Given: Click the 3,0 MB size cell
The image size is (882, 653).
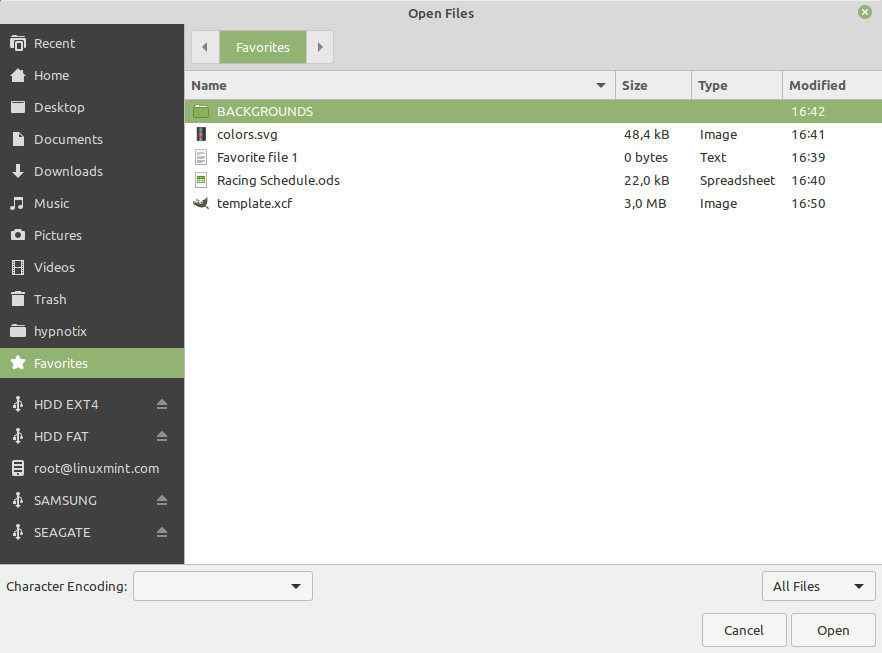Looking at the screenshot, I should [645, 204].
